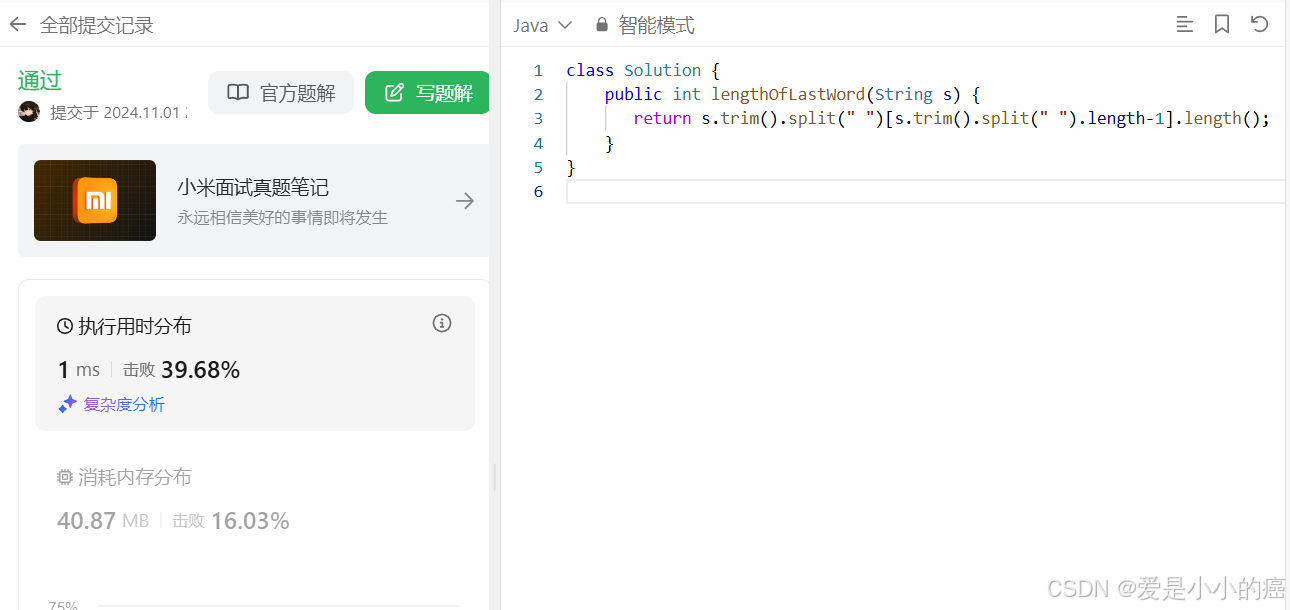
Task: Click the 击败 39.68% runtime value
Action: 181,370
